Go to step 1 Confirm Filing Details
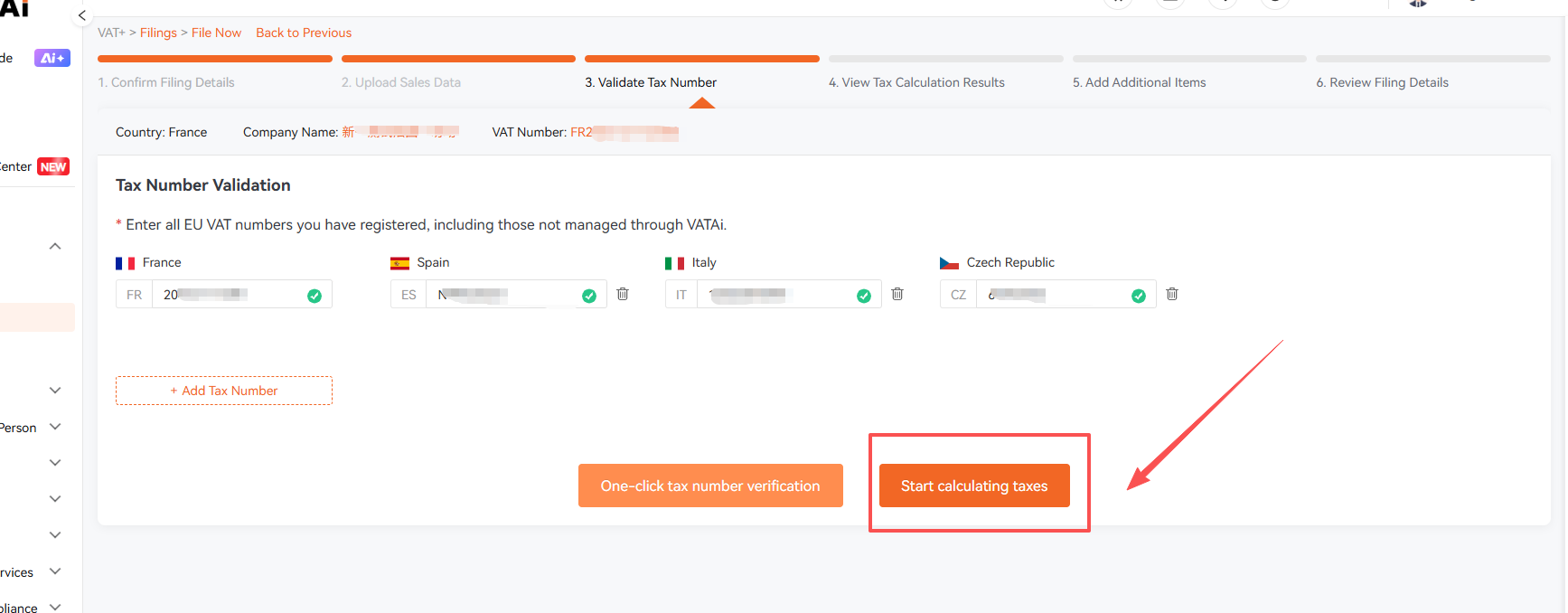 click(x=166, y=82)
